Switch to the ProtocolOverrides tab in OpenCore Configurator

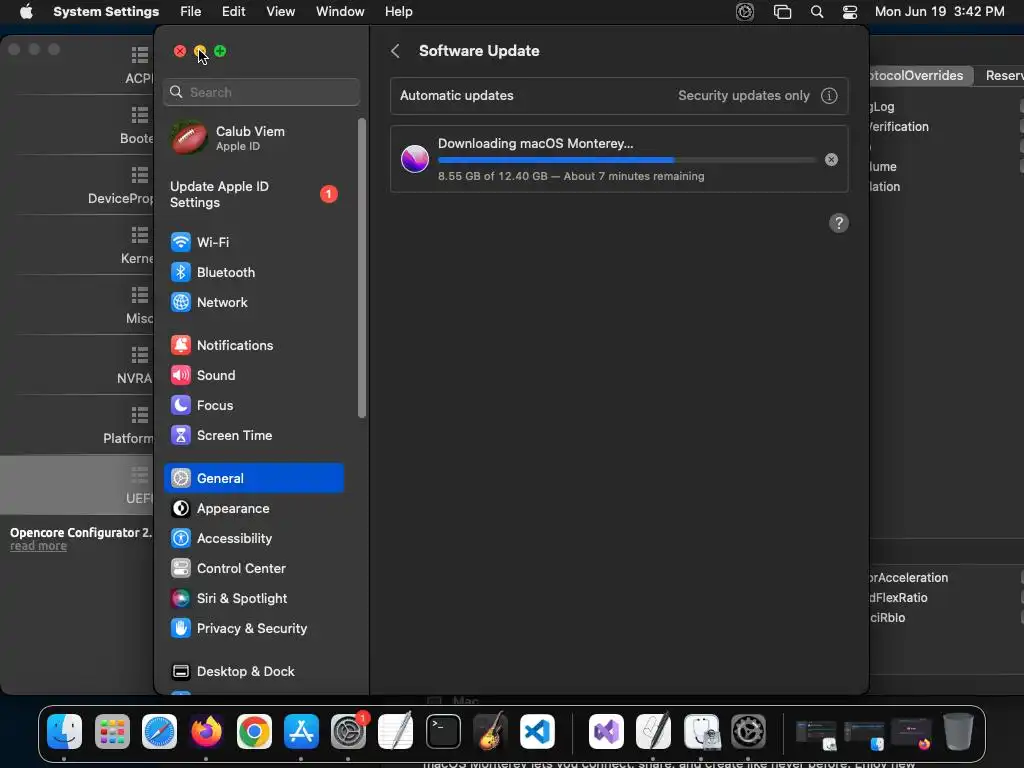[920, 76]
